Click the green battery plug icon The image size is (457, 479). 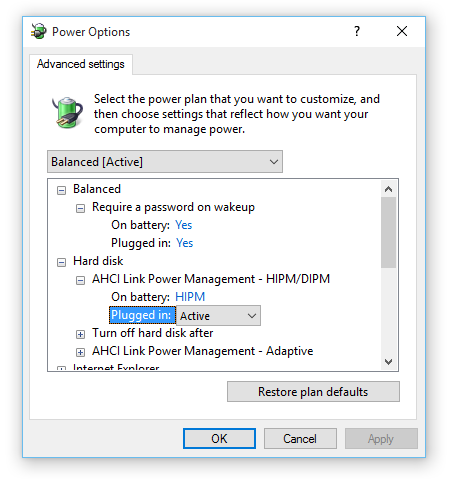[67, 113]
